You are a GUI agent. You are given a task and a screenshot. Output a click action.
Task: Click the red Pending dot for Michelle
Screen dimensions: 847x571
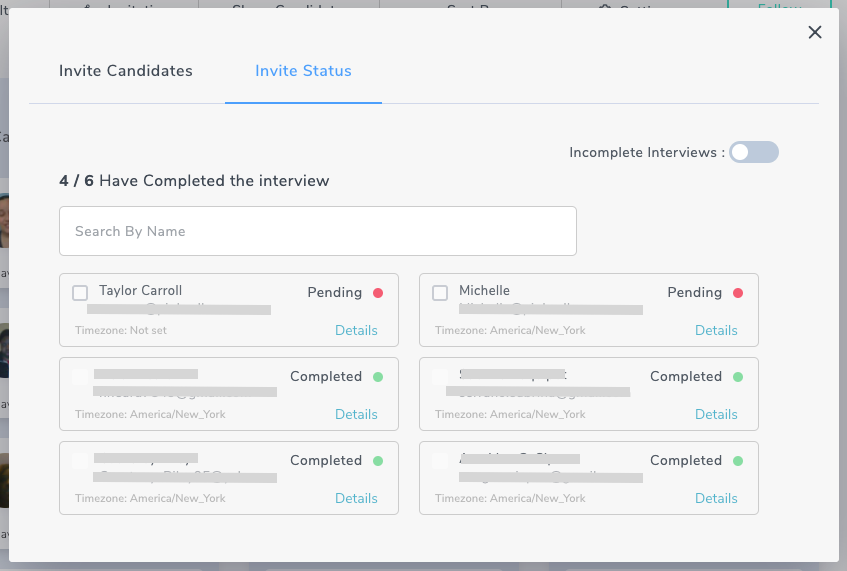tap(738, 293)
